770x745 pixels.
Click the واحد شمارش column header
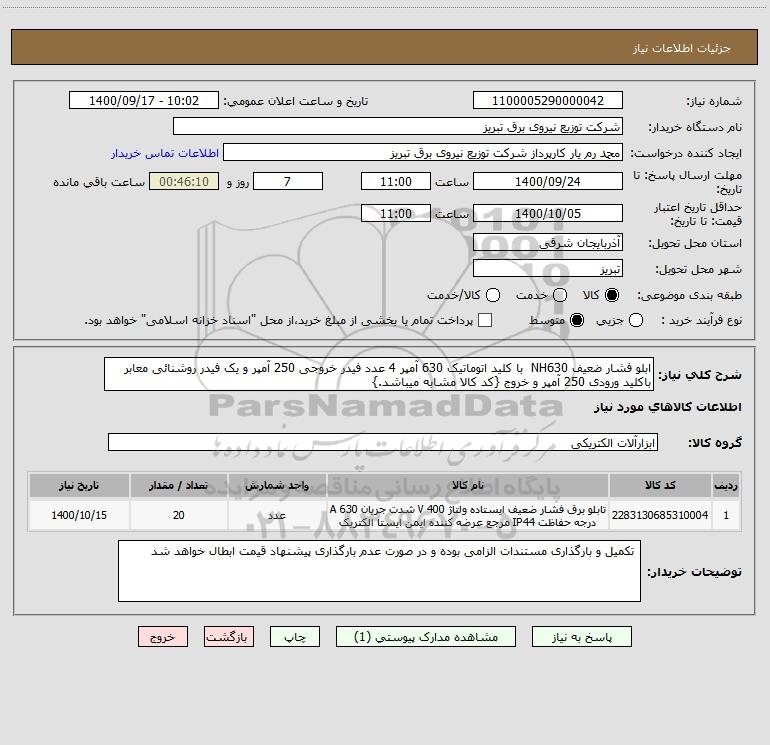[277, 485]
